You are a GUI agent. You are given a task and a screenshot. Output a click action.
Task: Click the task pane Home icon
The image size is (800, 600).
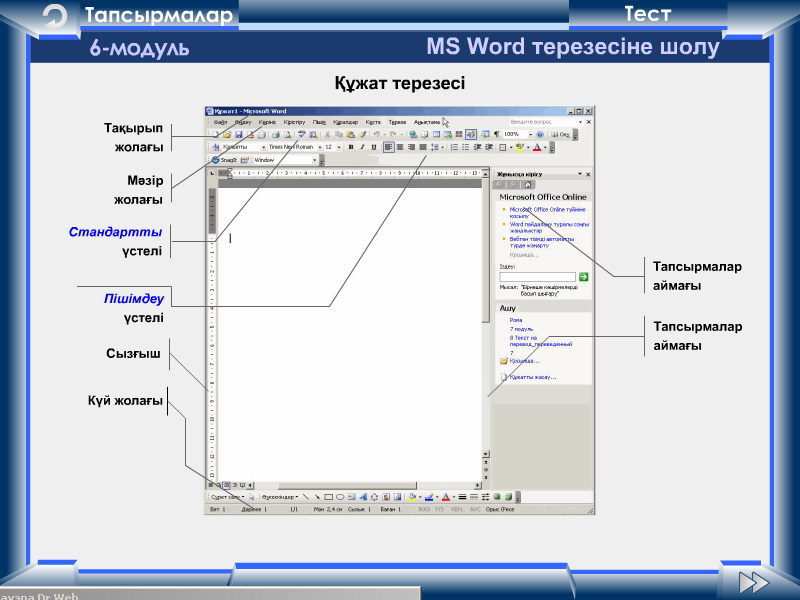click(x=528, y=185)
